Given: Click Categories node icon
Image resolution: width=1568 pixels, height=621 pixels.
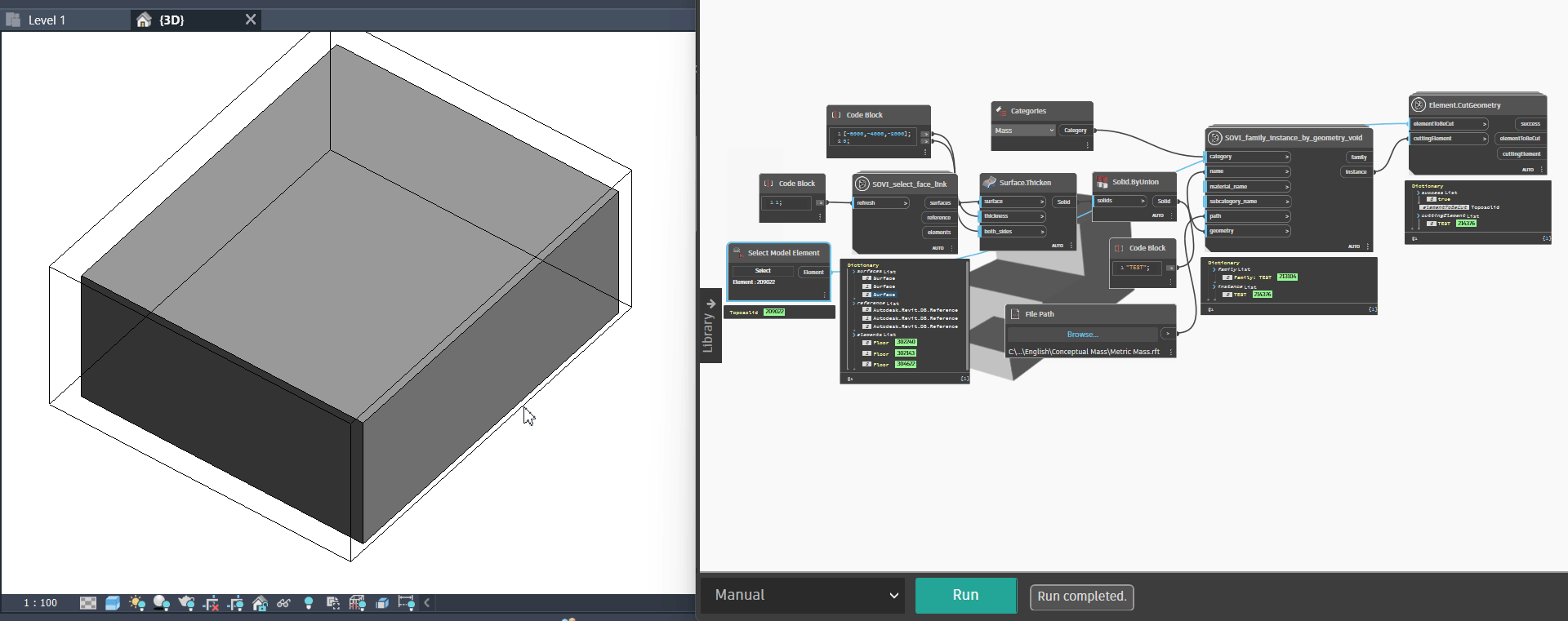Looking at the screenshot, I should click(1000, 110).
